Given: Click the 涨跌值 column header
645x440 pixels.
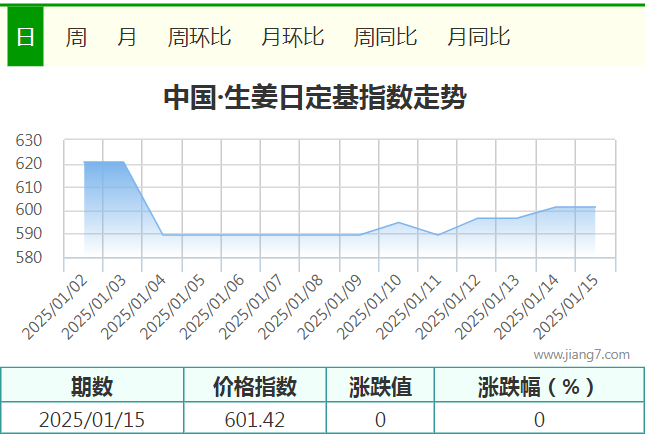Looking at the screenshot, I should point(381,386).
